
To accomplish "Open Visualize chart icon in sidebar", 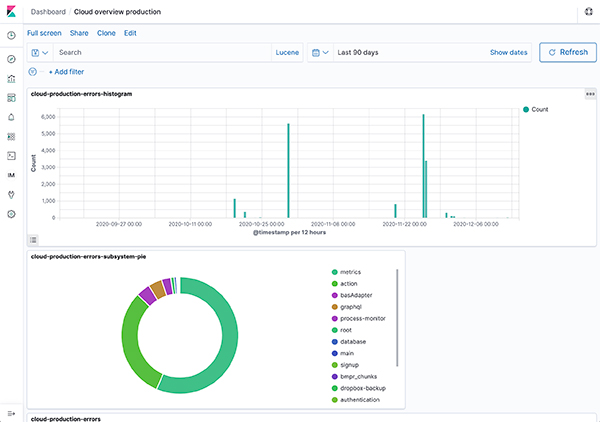I will tap(11, 78).
